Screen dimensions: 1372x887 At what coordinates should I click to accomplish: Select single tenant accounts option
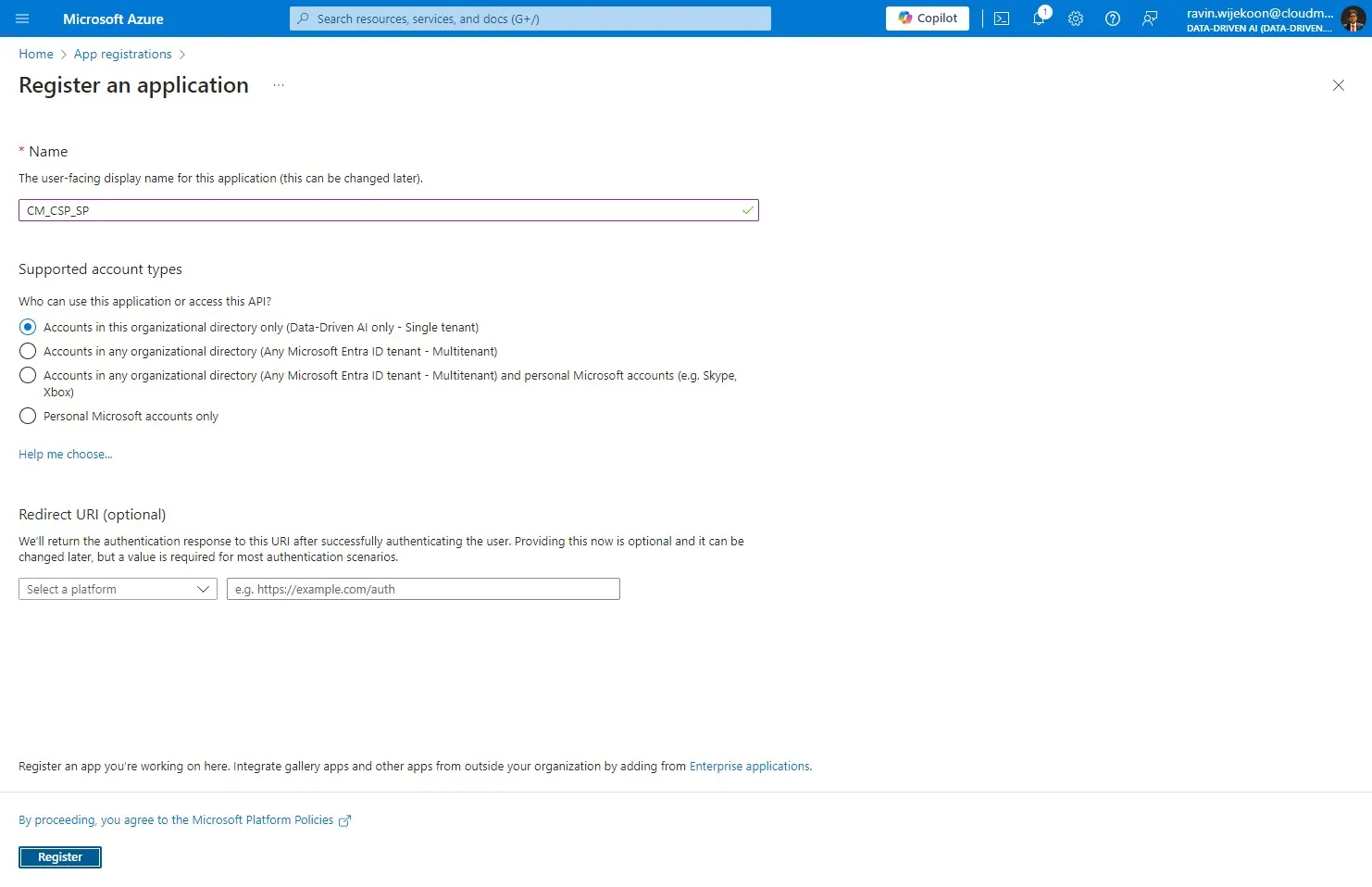pos(28,327)
